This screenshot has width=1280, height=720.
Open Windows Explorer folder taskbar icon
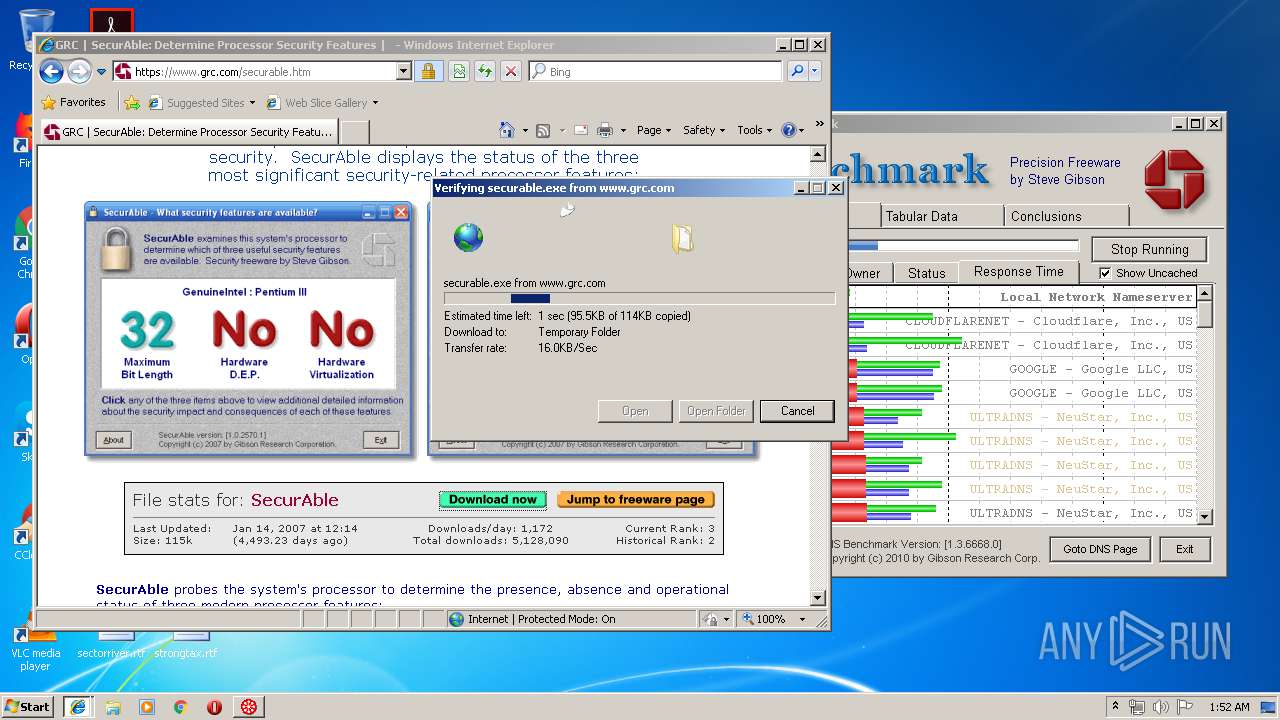coord(113,707)
